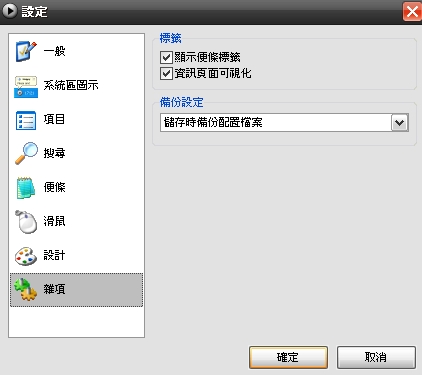The height and width of the screenshot is (375, 422).
Task: Switch to 系統區圖示 category label
Action: (71, 85)
